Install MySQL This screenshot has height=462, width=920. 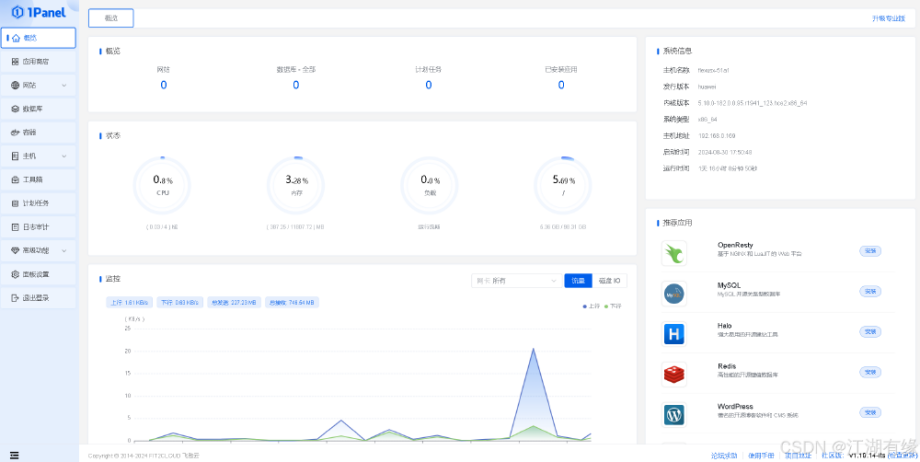pyautogui.click(x=870, y=291)
